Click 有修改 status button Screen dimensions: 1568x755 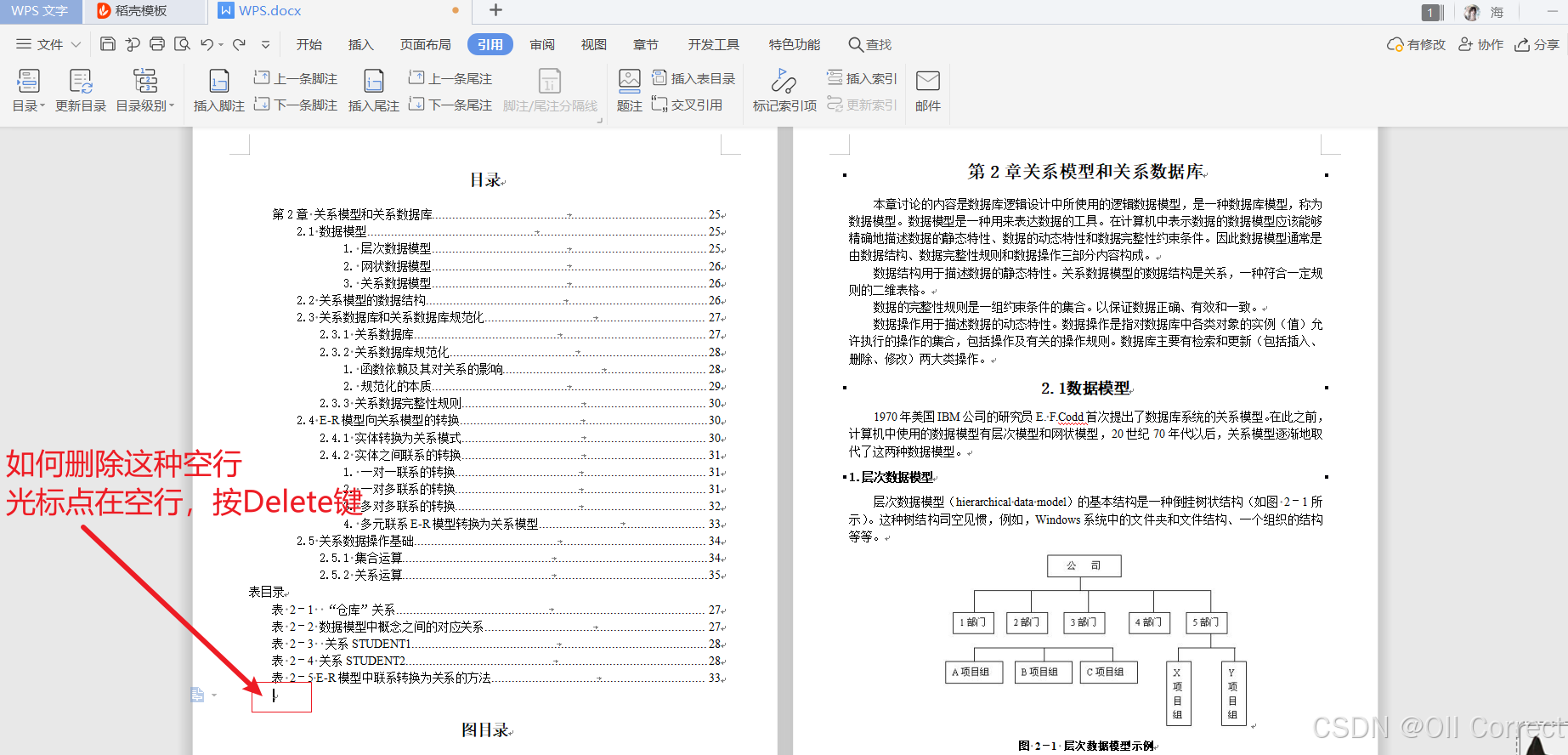[1416, 44]
